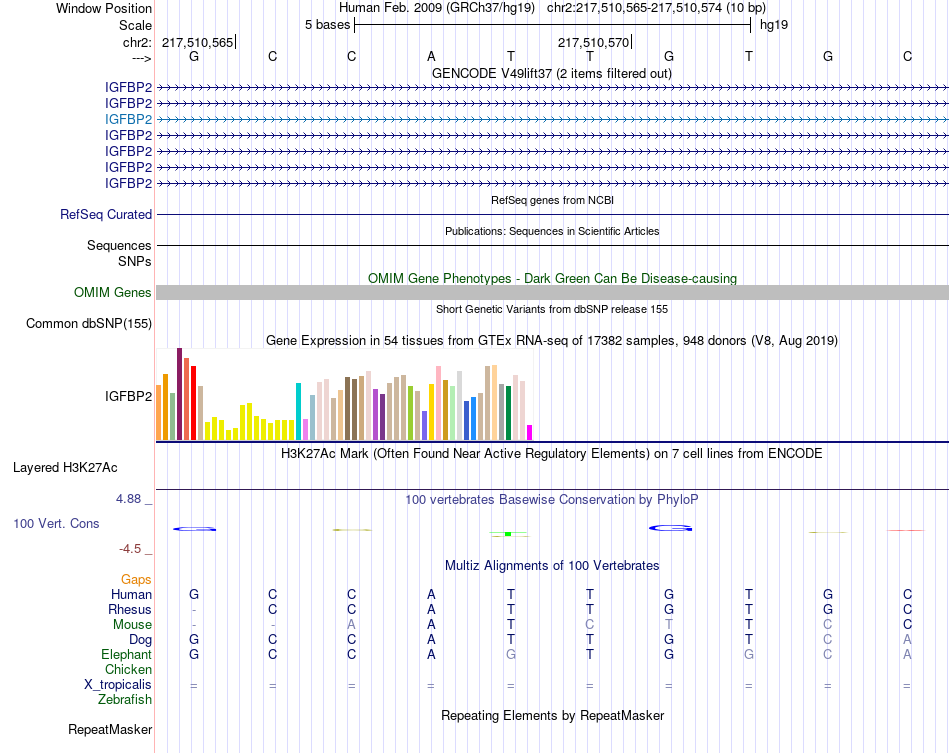Image resolution: width=950 pixels, height=753 pixels.
Task: Select the orange Gaps row label
Action: [136, 580]
